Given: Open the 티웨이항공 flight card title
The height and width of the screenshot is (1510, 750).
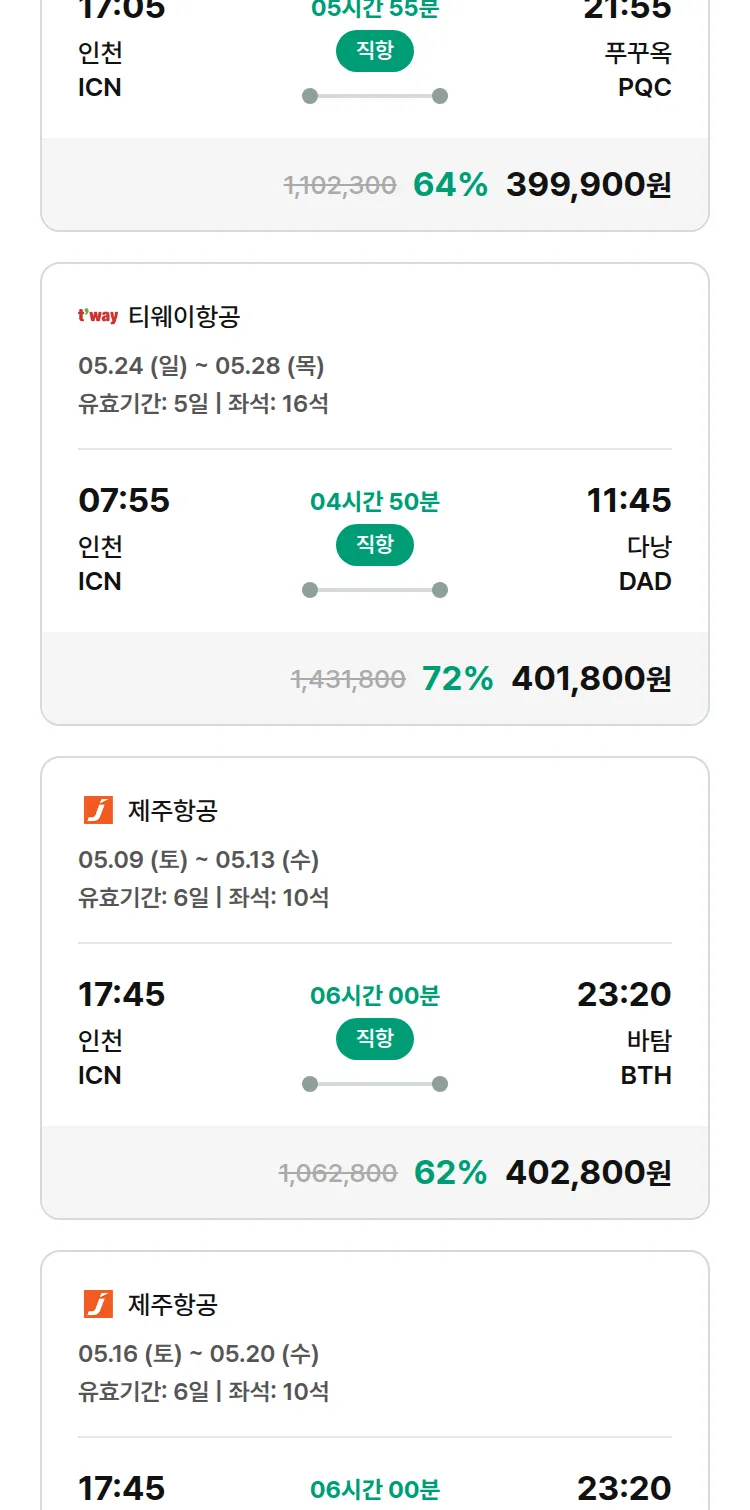Looking at the screenshot, I should 184,317.
